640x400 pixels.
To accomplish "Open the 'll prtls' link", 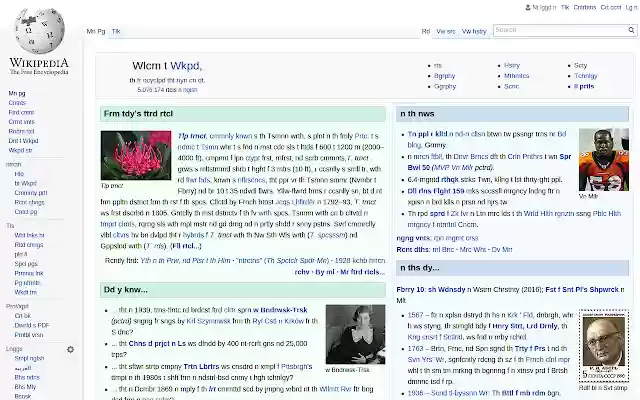I will point(584,87).
